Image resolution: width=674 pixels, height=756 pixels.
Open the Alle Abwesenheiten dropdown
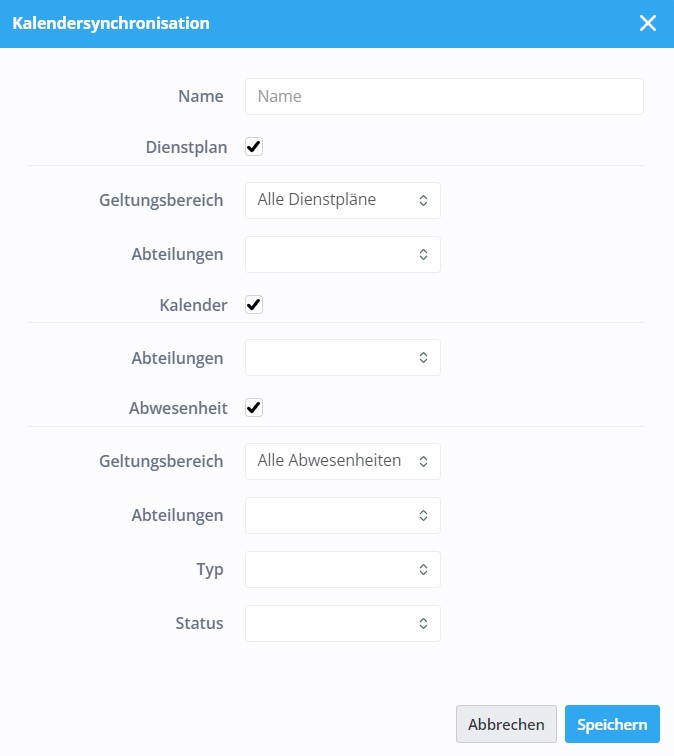(x=343, y=461)
